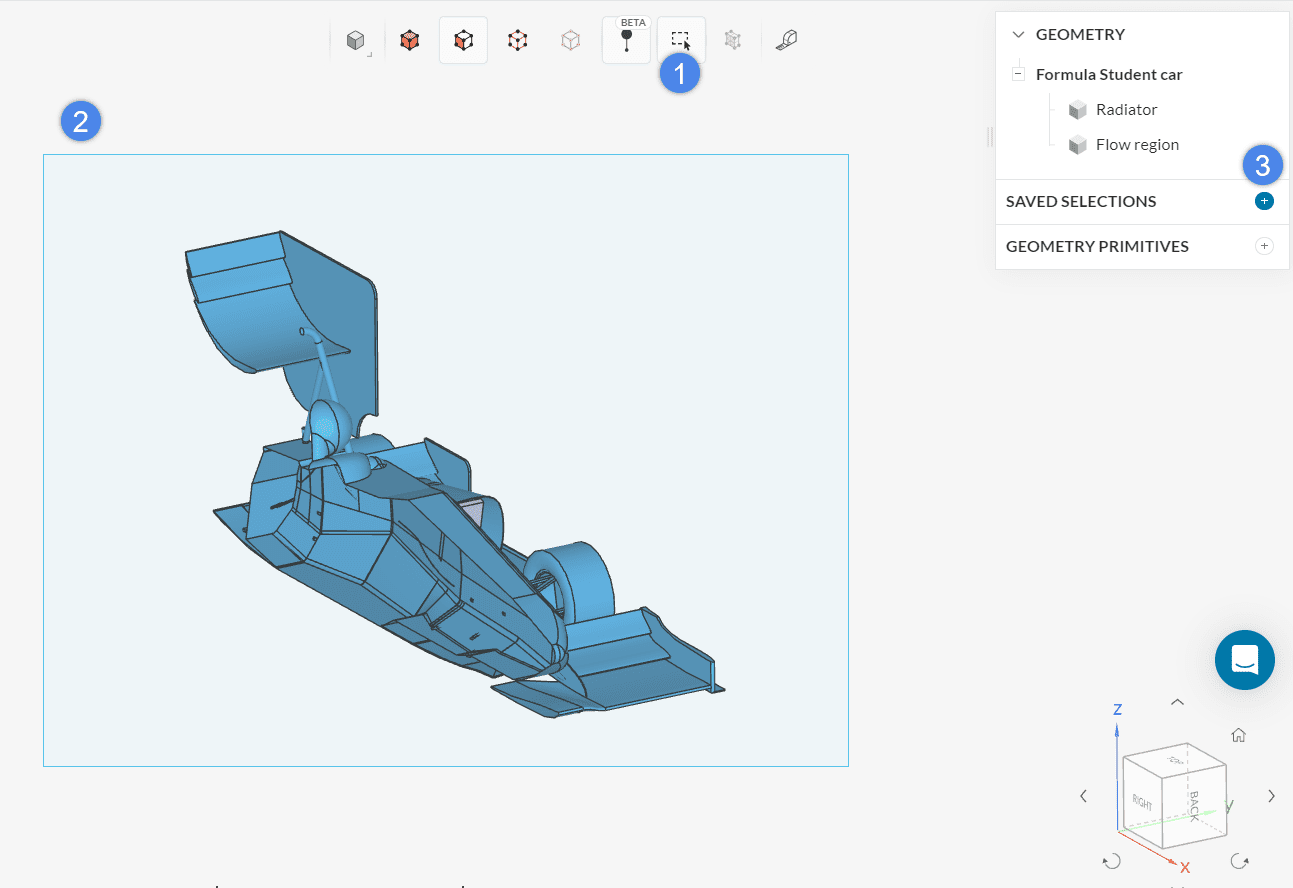Collapse the GEOMETRY section chevron
Viewport: 1293px width, 888px height.
[1018, 35]
